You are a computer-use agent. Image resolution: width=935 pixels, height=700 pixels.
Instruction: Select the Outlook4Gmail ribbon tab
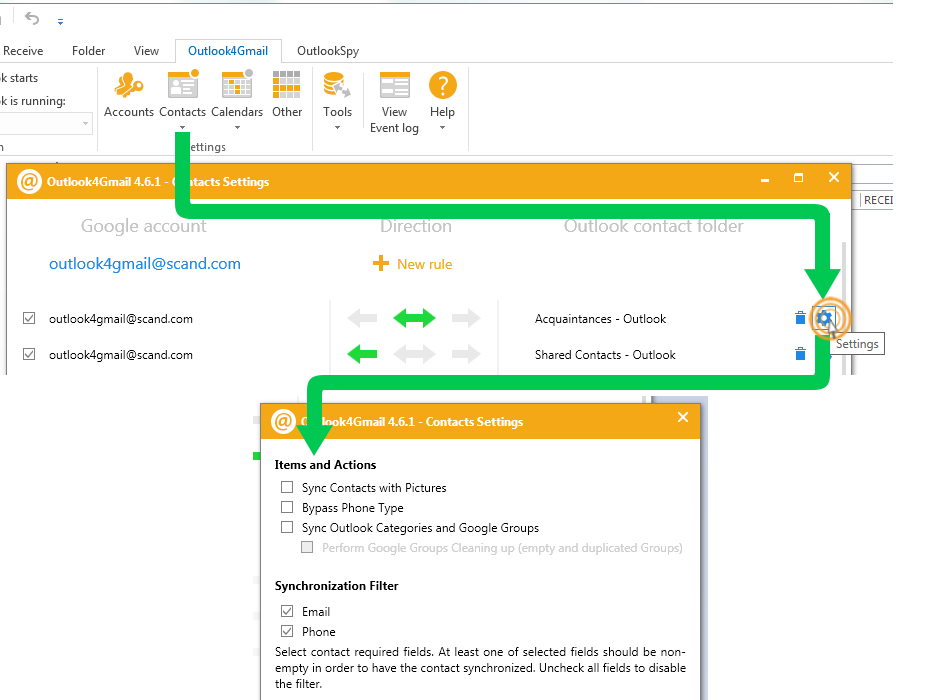click(228, 51)
